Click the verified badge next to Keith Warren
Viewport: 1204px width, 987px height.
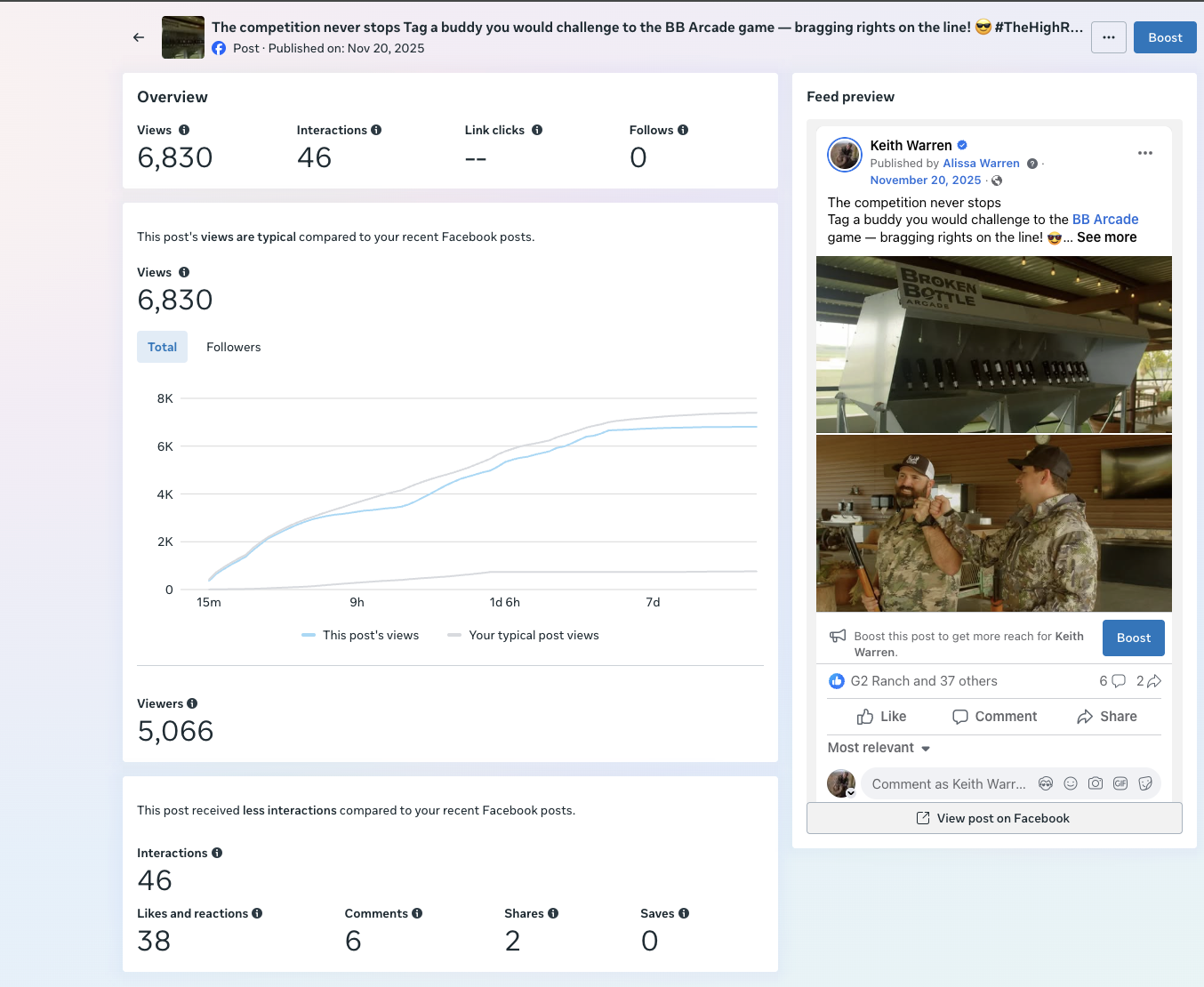pos(962,145)
